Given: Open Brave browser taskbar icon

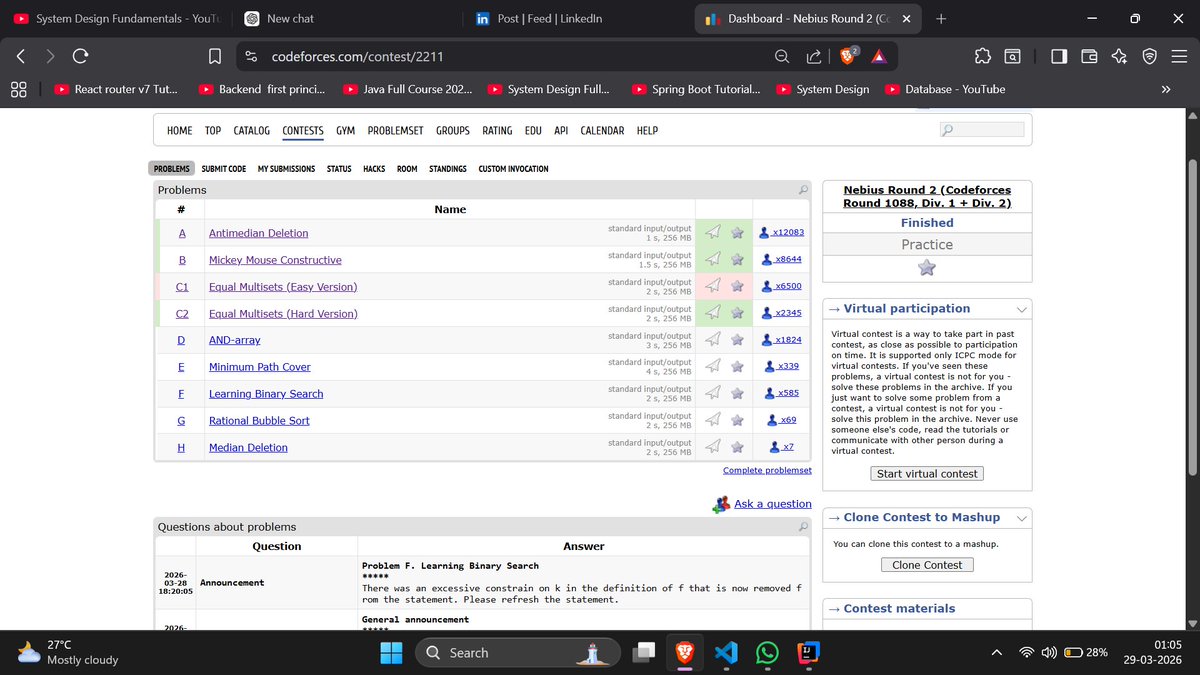Looking at the screenshot, I should (685, 652).
